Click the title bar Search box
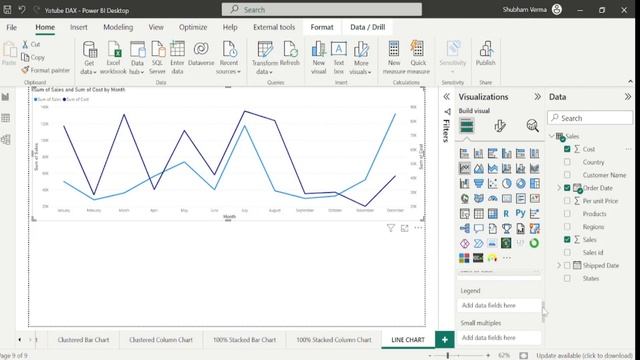Image resolution: width=640 pixels, height=360 pixels. point(322,9)
